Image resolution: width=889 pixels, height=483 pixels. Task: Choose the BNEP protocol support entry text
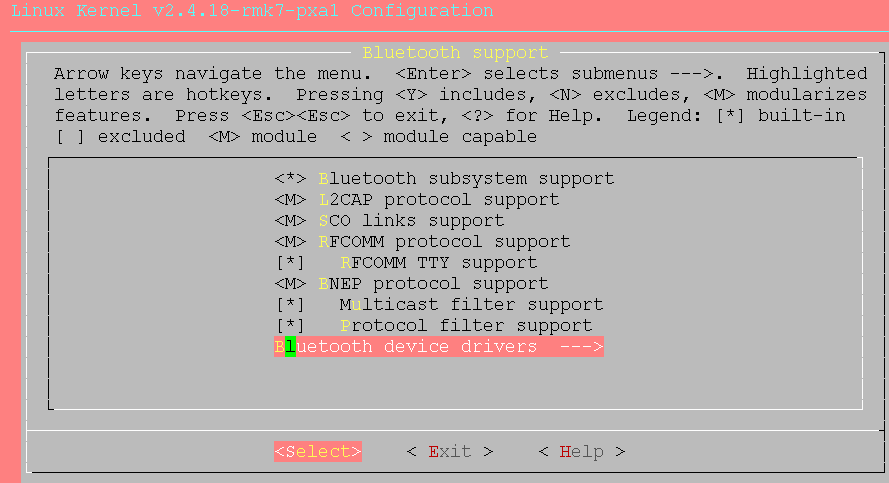pyautogui.click(x=433, y=284)
